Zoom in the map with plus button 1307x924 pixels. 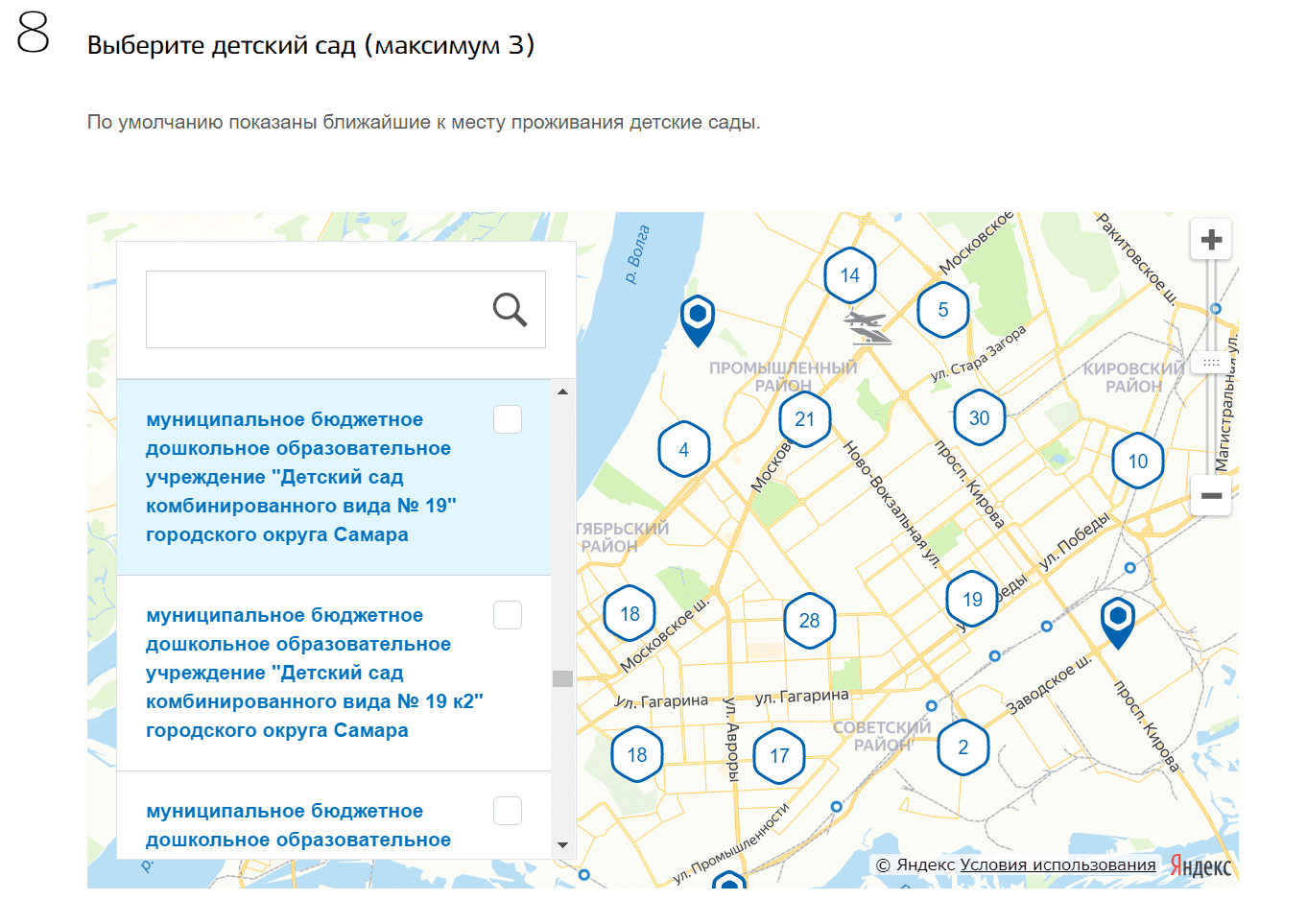pyautogui.click(x=1211, y=239)
